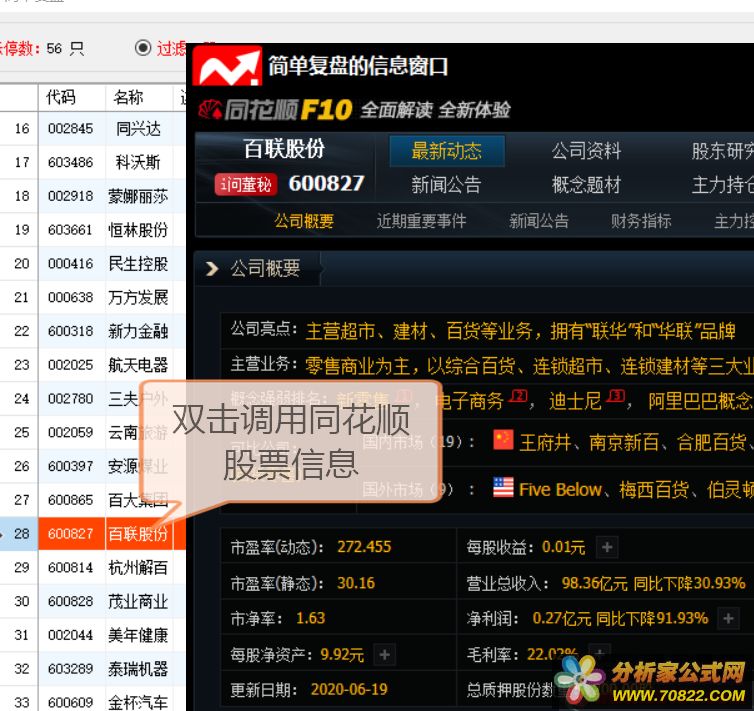Click the 更新日期 value 2020-06-19
Image resolution: width=754 pixels, height=711 pixels.
(x=349, y=690)
